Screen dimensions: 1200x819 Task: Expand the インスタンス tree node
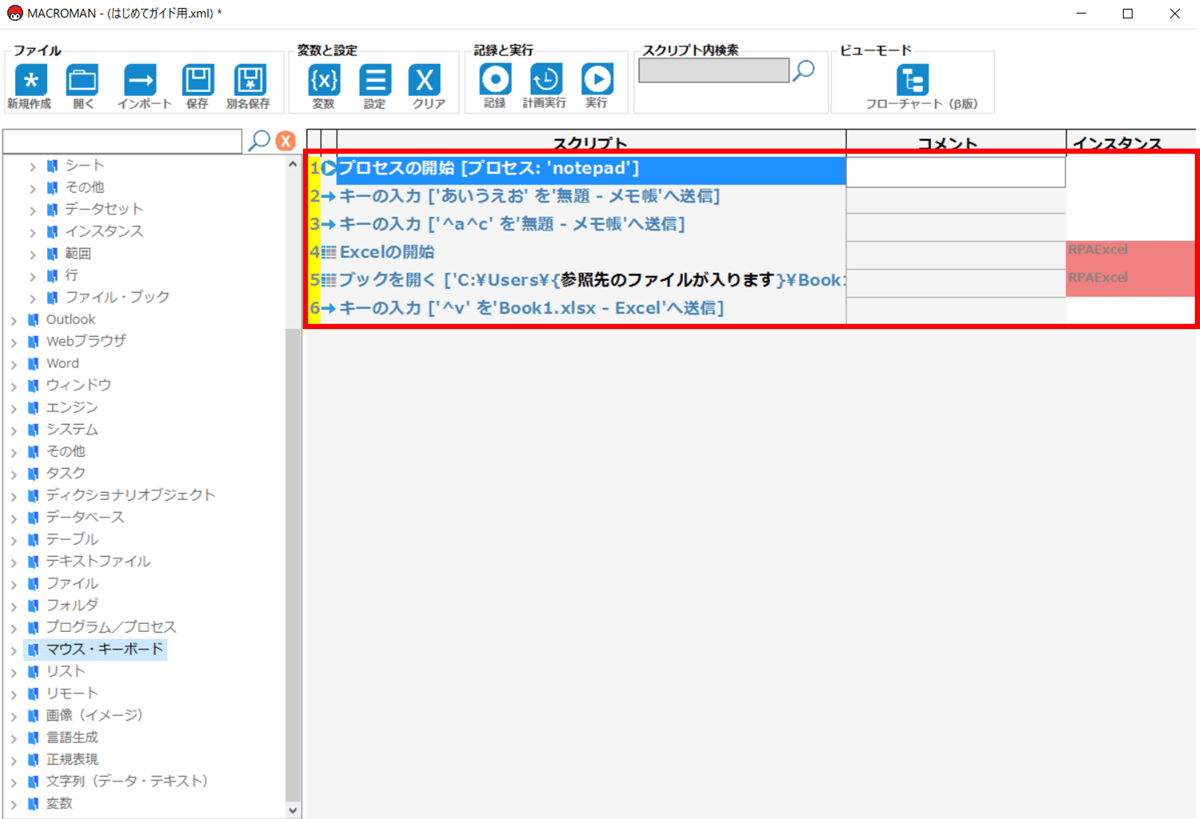pyautogui.click(x=32, y=231)
